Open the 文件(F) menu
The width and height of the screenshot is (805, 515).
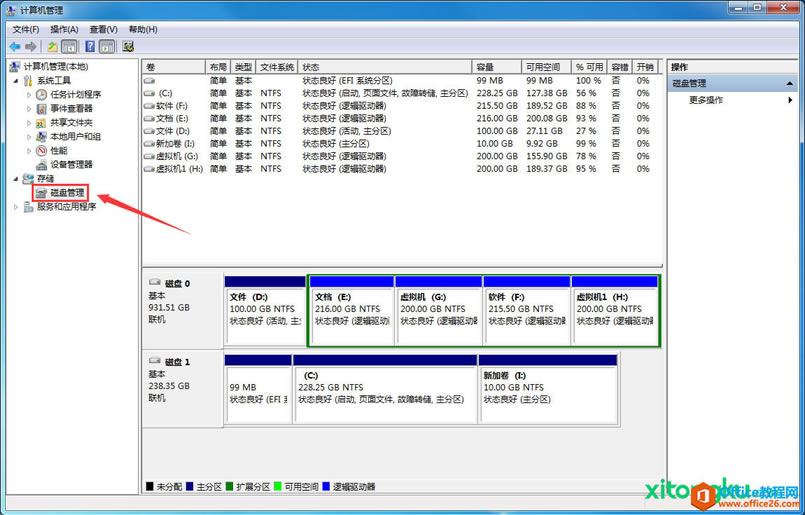[x=26, y=29]
